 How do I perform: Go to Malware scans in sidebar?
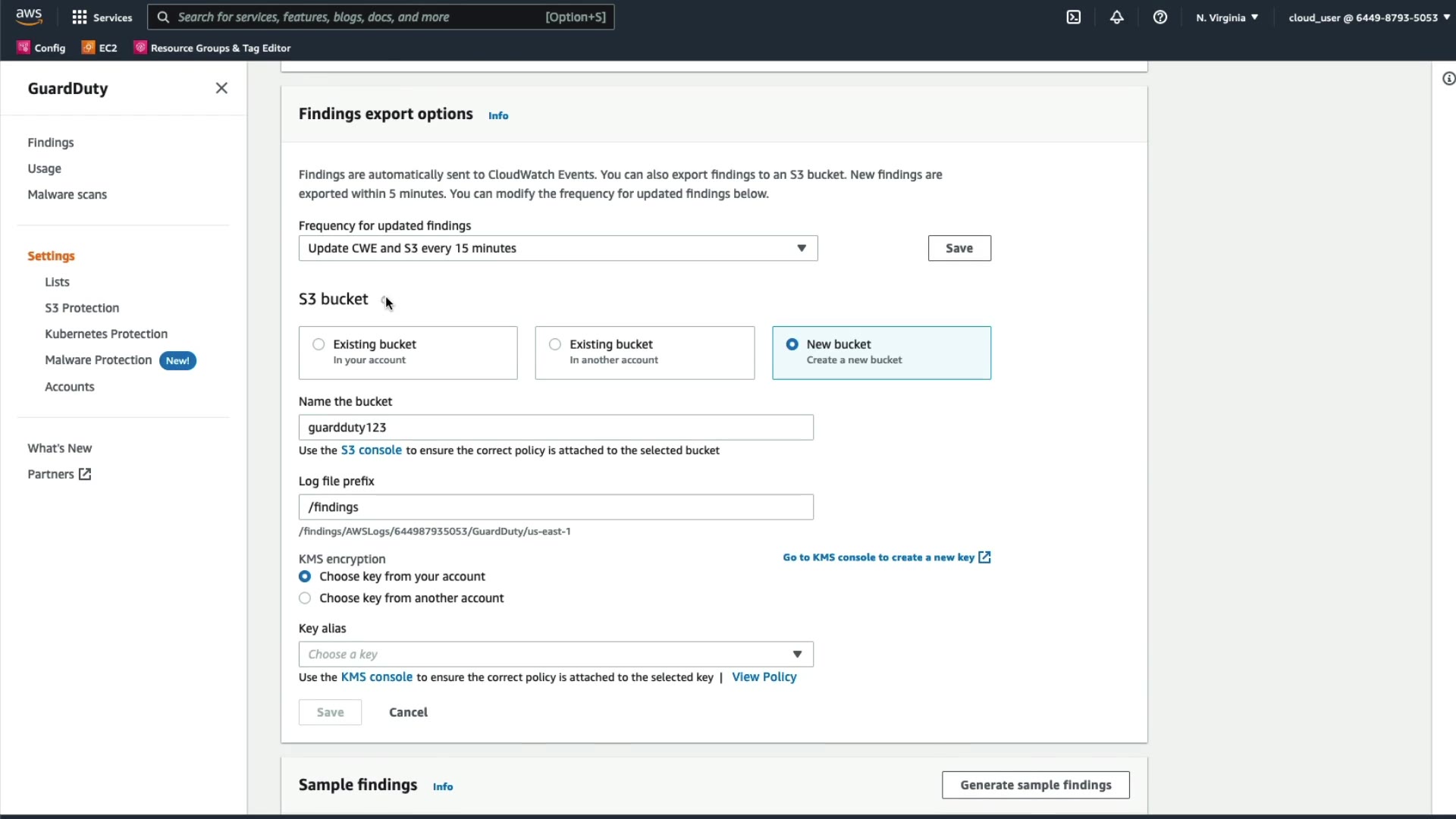(x=67, y=195)
